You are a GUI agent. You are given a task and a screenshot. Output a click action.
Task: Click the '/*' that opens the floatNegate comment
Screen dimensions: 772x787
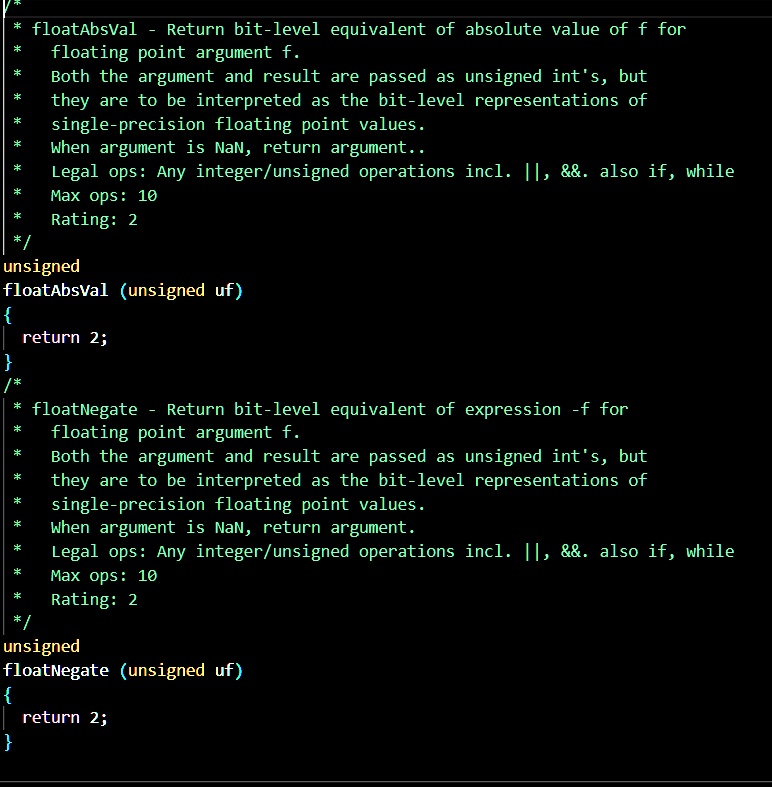point(12,385)
